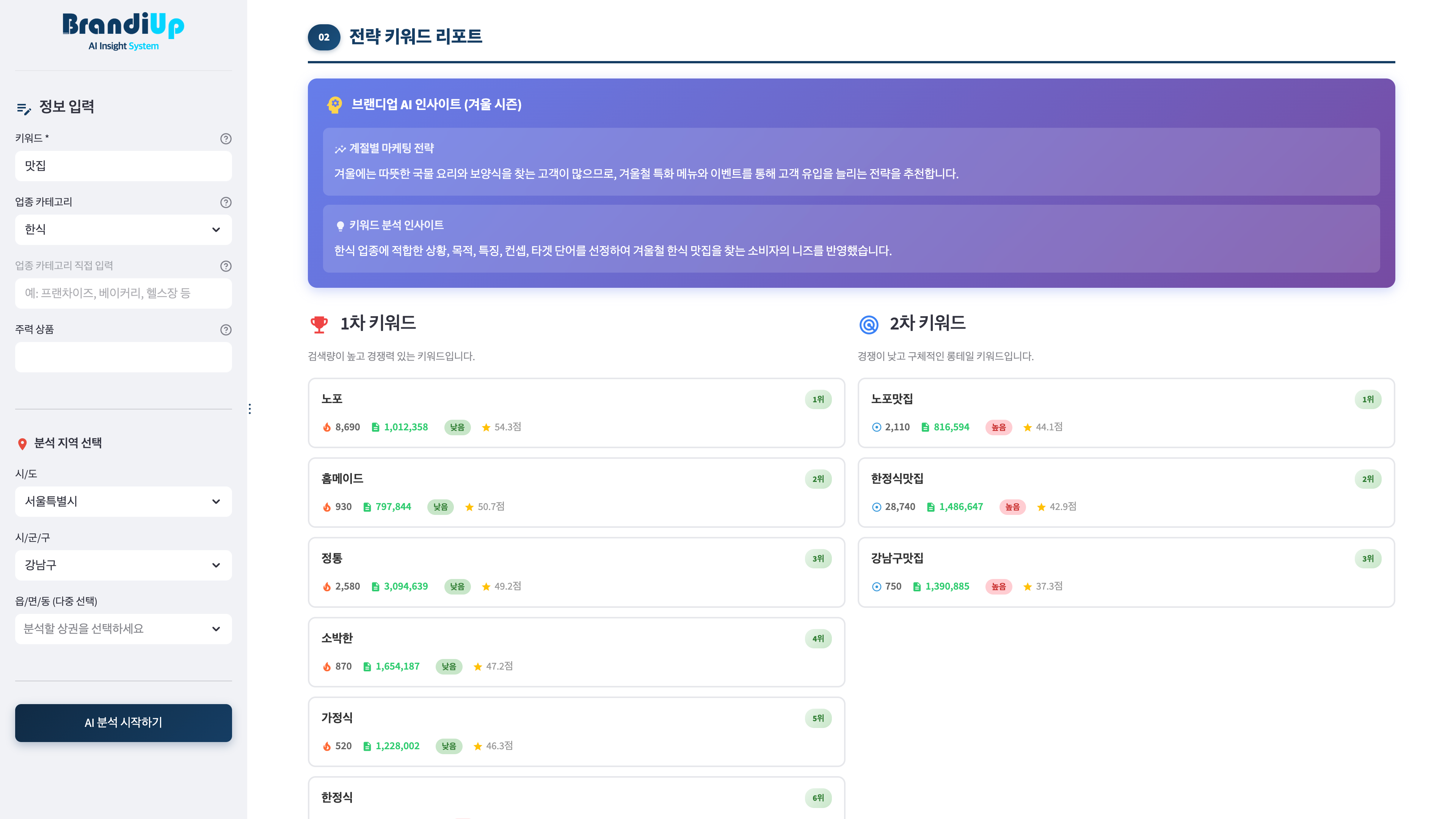Click the help icon beside 업종 카테고리

coord(226,202)
